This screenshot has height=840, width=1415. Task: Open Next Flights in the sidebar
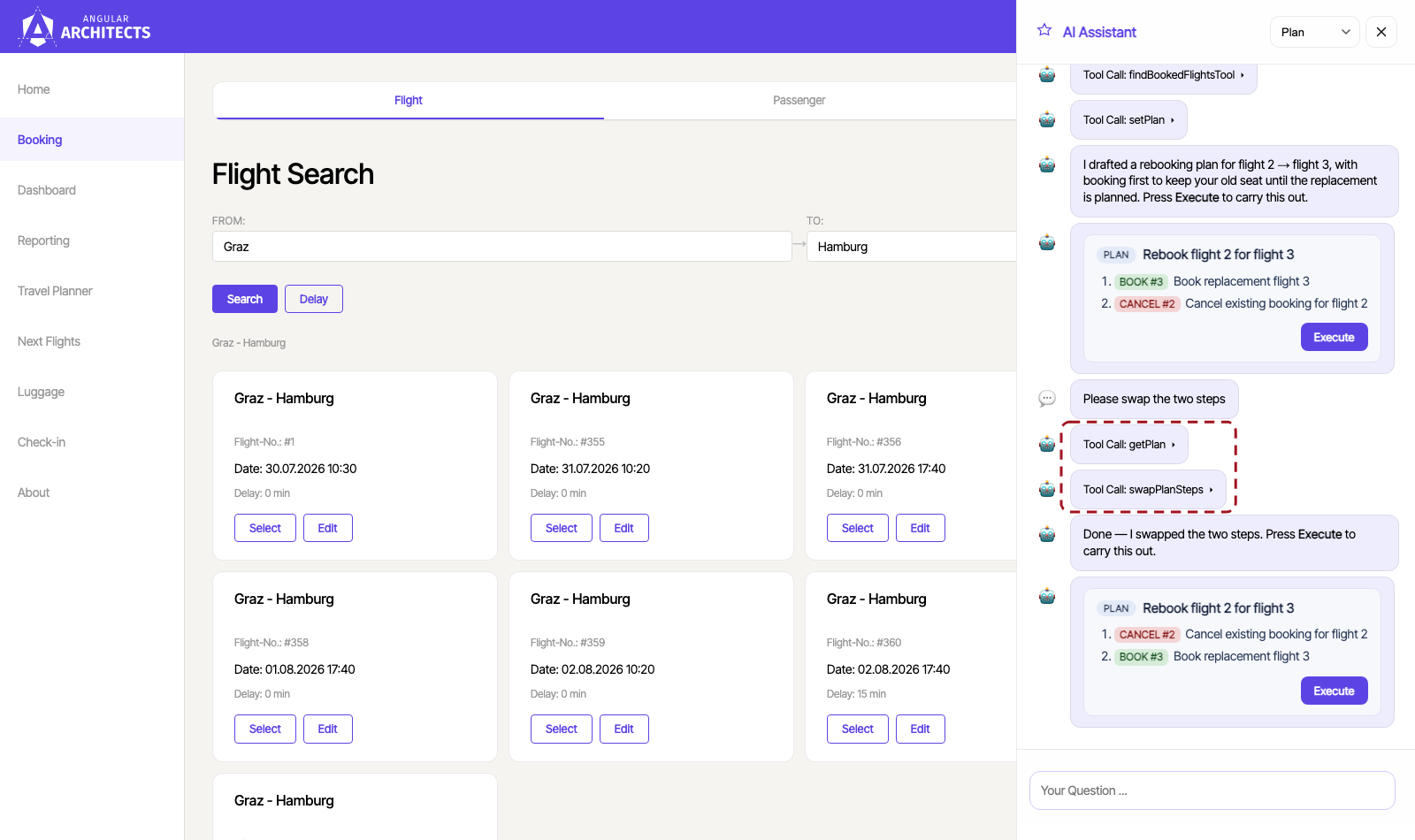coord(92,341)
